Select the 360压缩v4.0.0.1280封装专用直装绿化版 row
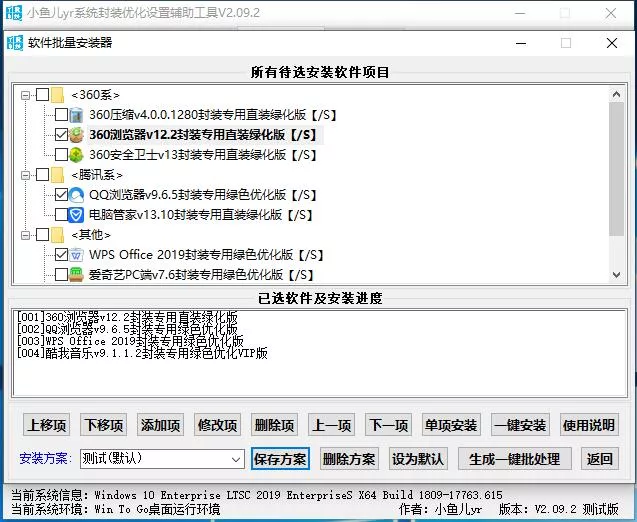The height and width of the screenshot is (522, 637). coord(213,115)
